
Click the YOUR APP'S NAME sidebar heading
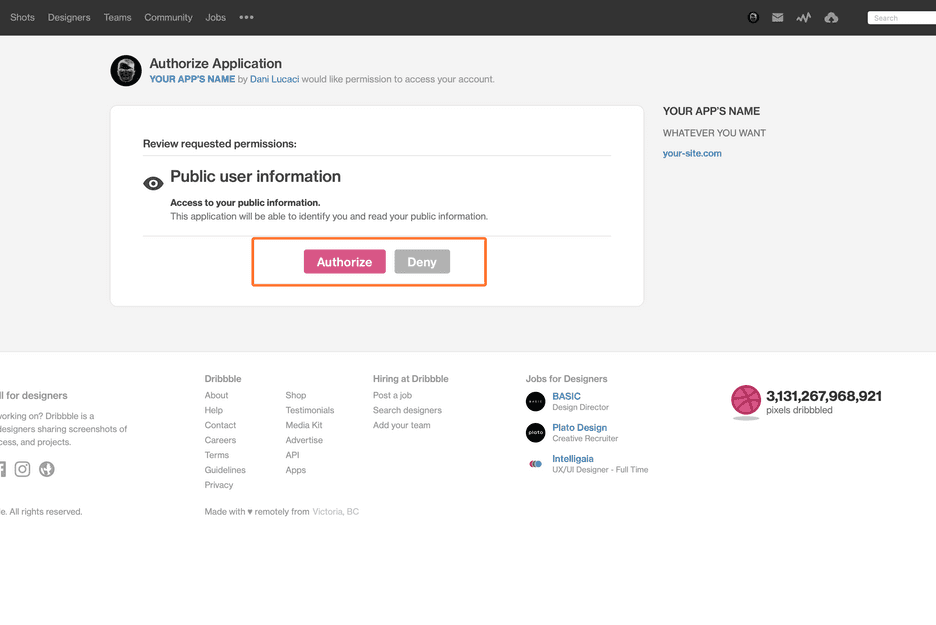point(712,111)
